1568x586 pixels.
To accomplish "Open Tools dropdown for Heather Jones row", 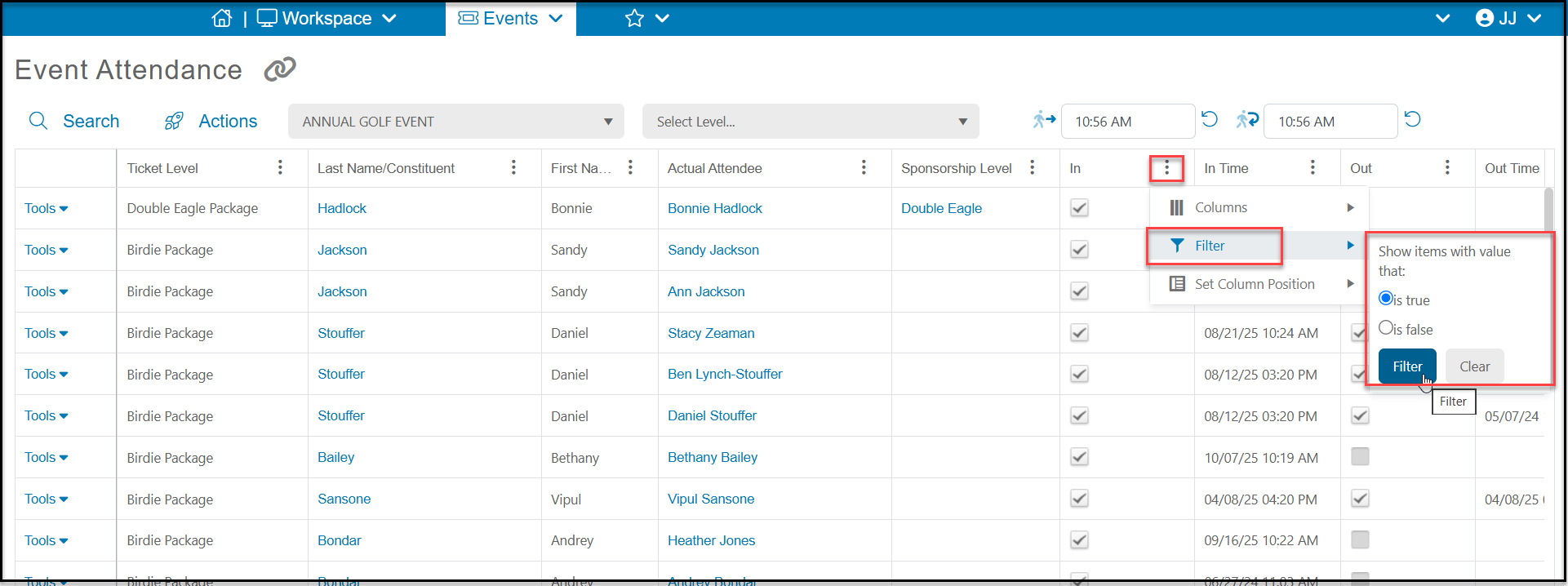I will pyautogui.click(x=47, y=540).
